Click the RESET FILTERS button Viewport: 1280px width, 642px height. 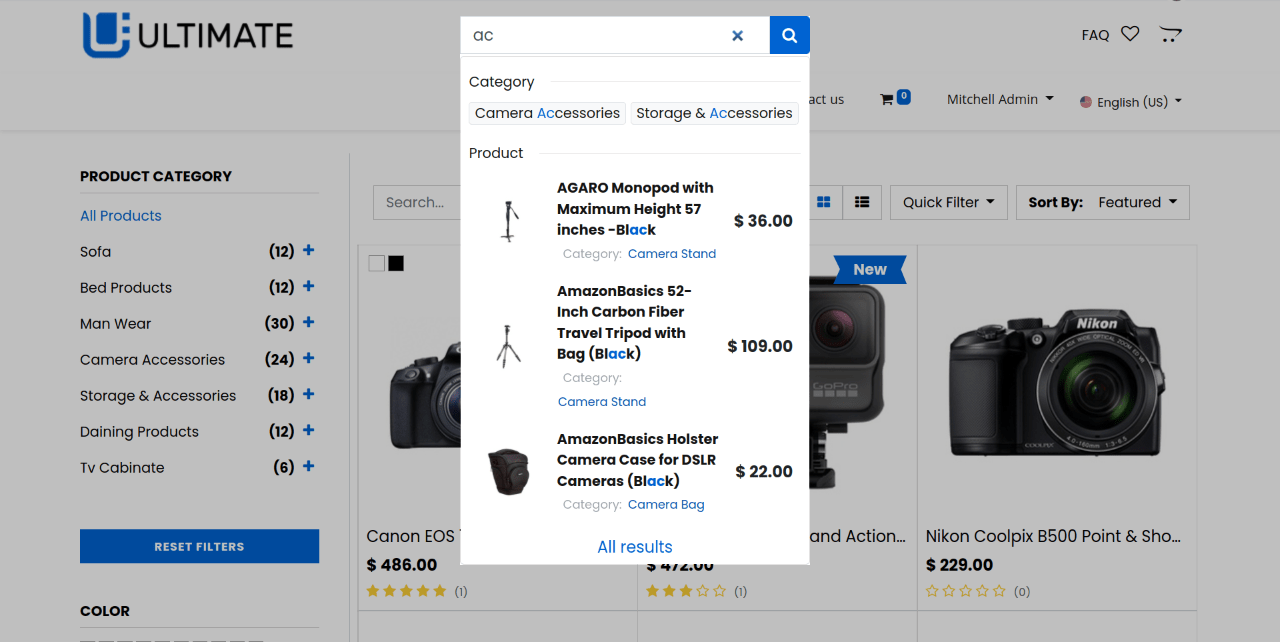tap(199, 546)
